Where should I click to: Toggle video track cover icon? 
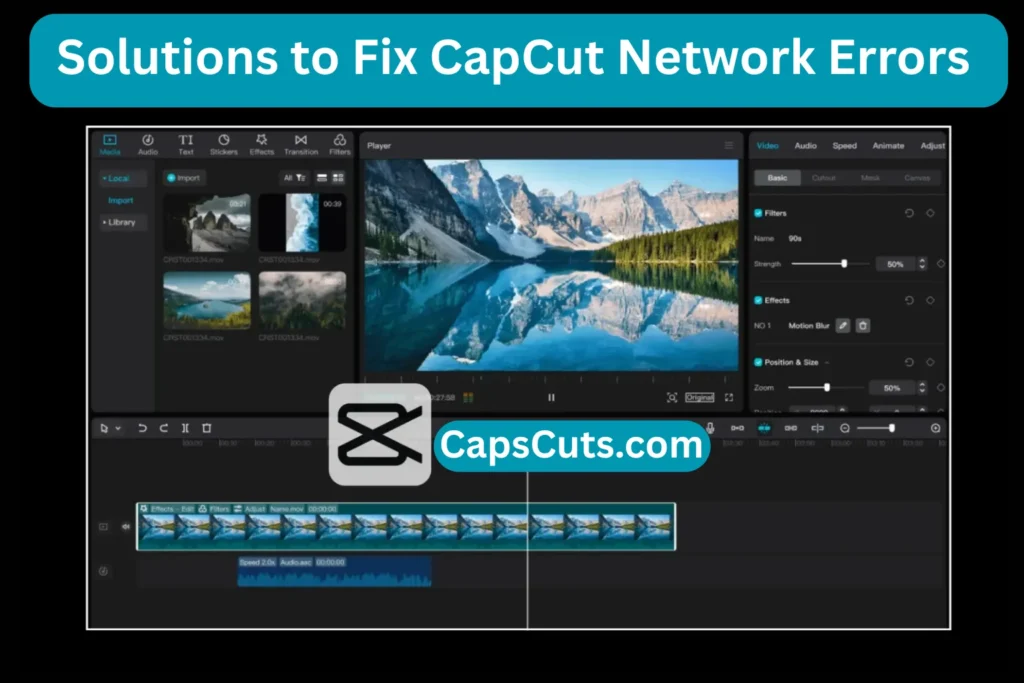point(103,526)
